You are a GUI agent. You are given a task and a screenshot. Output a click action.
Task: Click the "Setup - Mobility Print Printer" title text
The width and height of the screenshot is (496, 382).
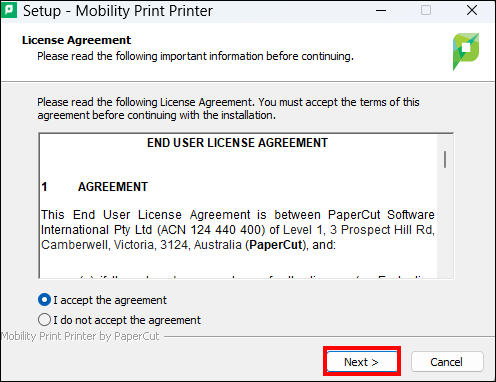click(x=118, y=11)
